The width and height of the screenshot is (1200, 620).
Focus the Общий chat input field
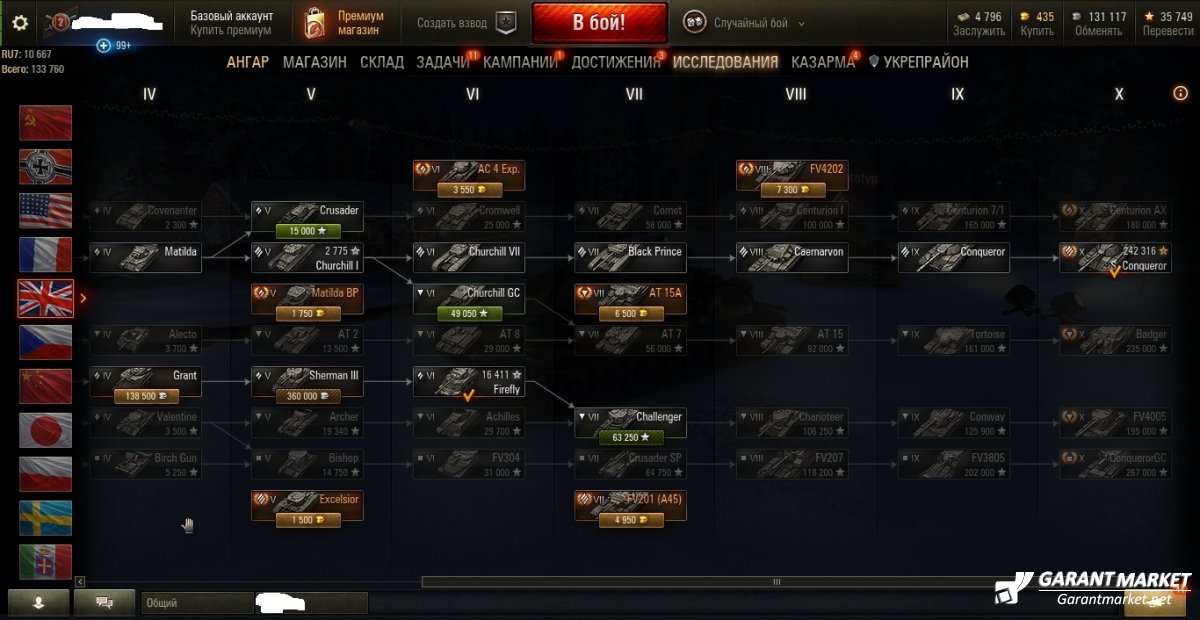pos(255,603)
